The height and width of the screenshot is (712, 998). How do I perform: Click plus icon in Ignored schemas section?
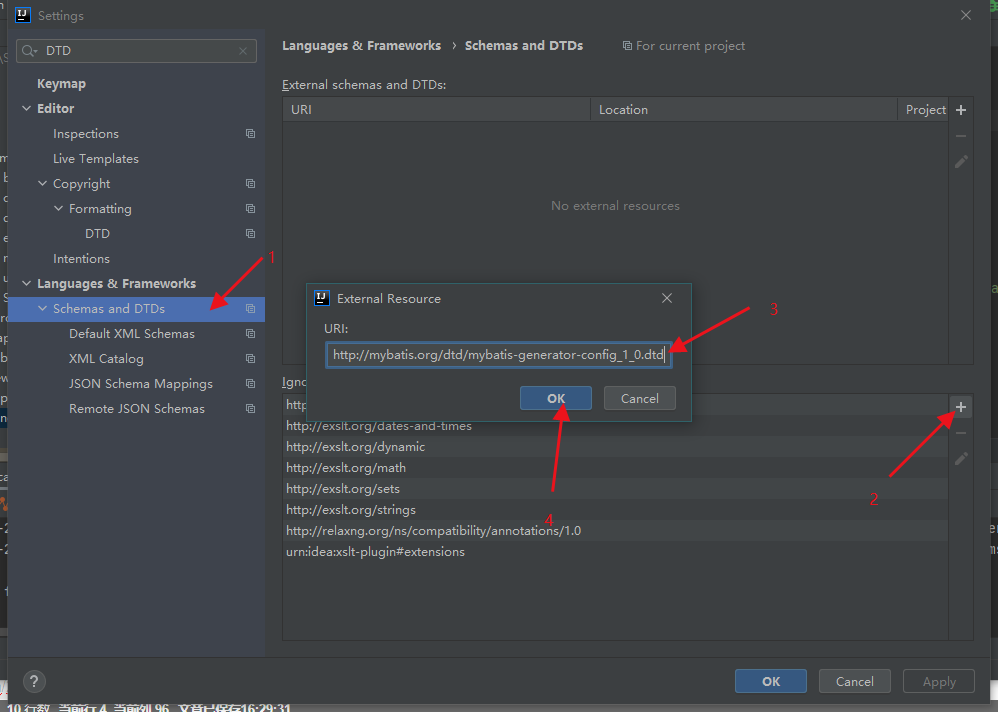pyautogui.click(x=960, y=407)
